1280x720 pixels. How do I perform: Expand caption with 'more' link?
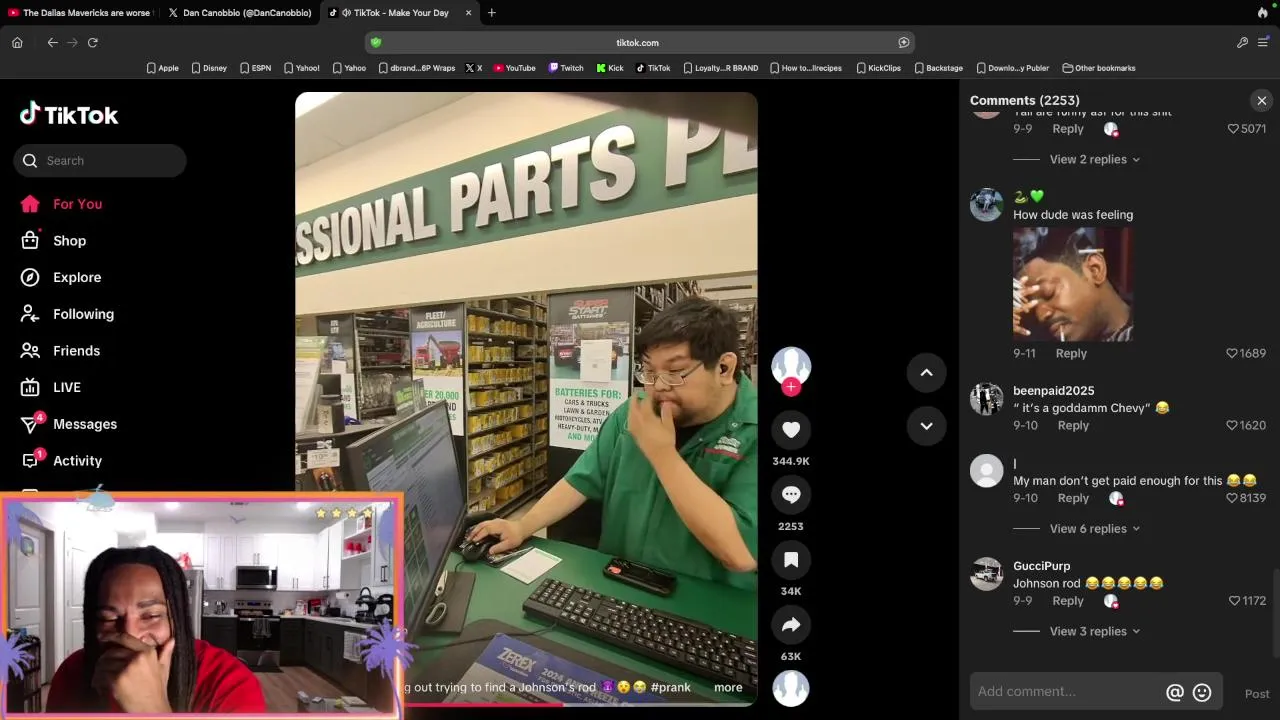(x=728, y=688)
